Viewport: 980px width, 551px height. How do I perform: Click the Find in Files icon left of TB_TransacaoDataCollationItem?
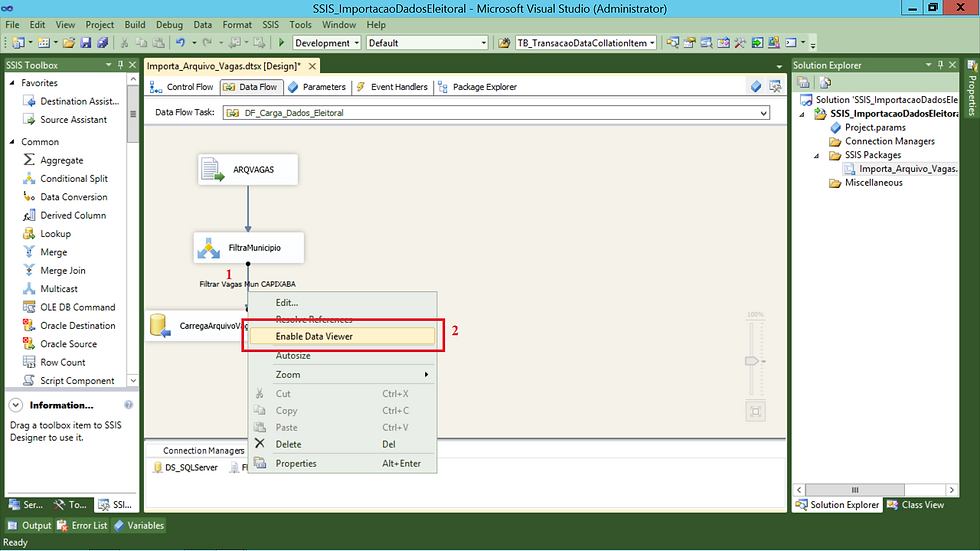click(504, 42)
